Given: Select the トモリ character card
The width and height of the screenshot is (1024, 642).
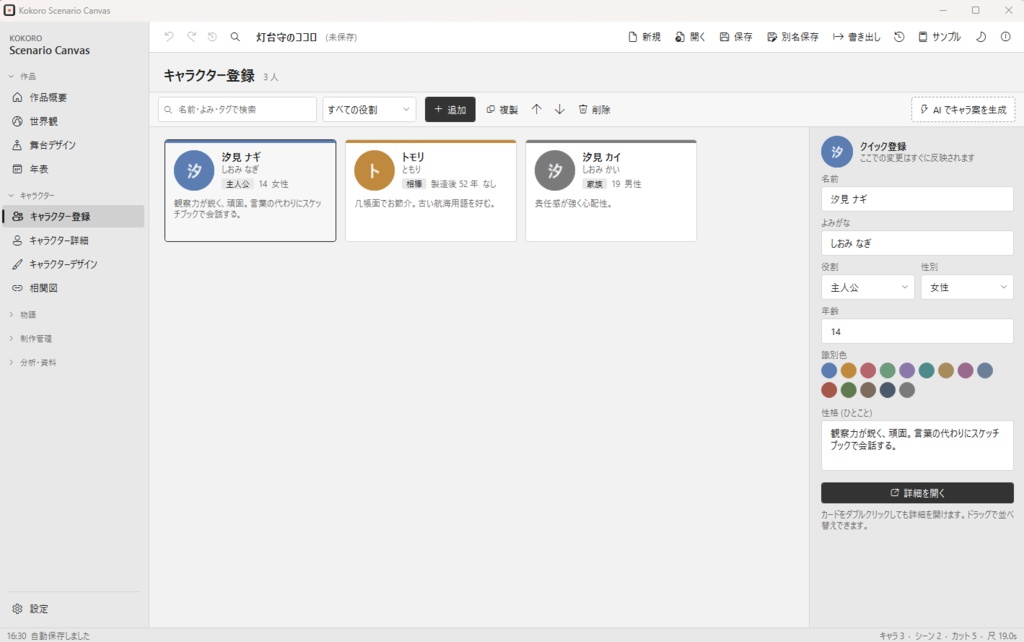Looking at the screenshot, I should [430, 191].
